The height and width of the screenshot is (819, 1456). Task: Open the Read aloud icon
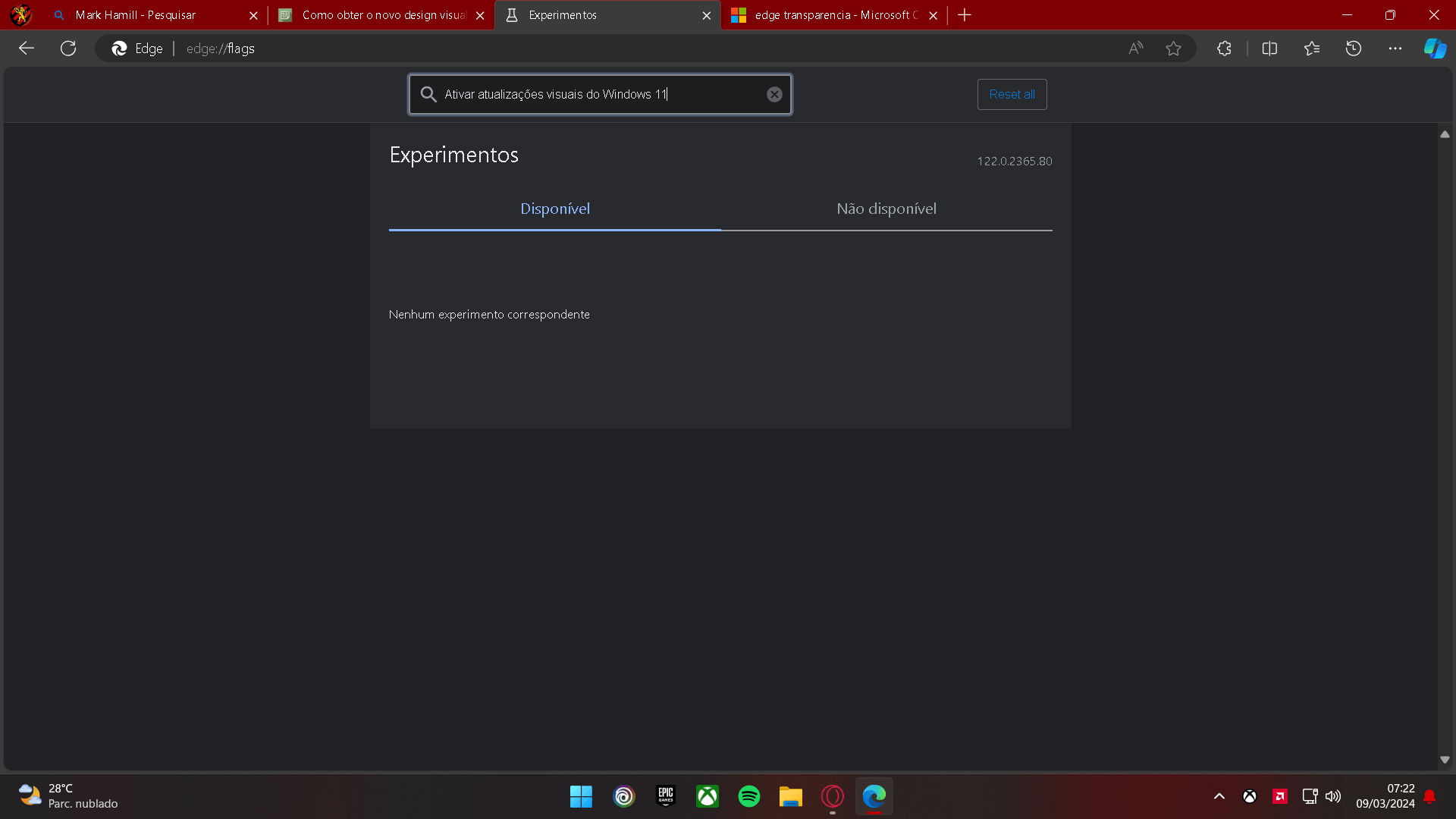[x=1135, y=49]
